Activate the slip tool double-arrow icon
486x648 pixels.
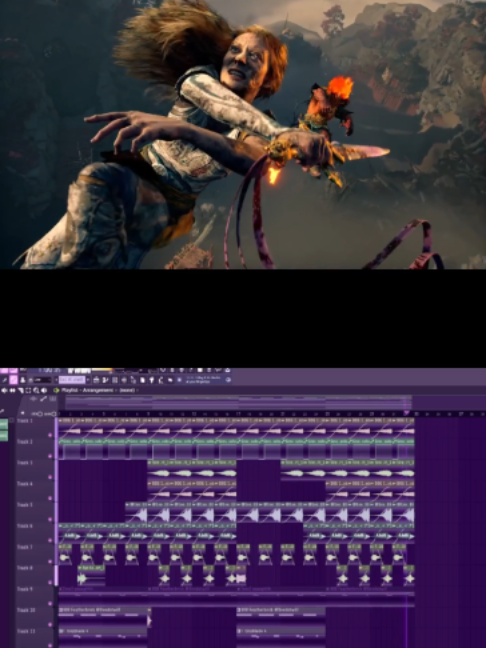12,390
